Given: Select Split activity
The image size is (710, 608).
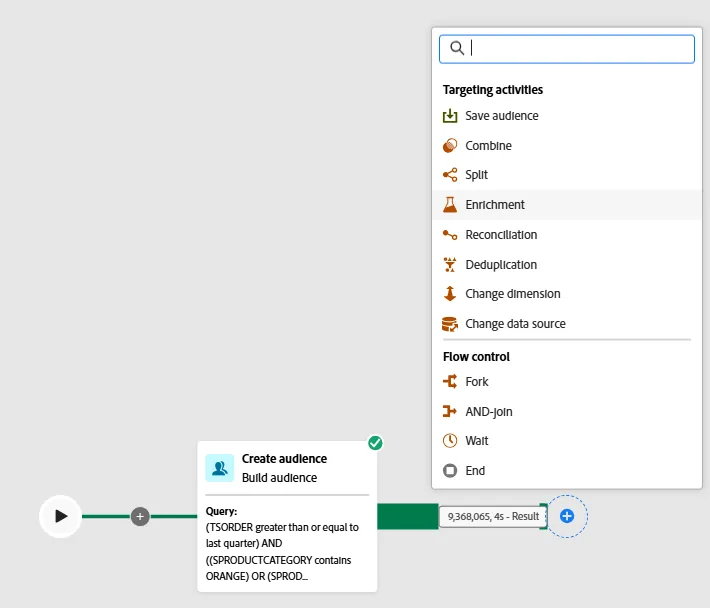Looking at the screenshot, I should pyautogui.click(x=566, y=175).
